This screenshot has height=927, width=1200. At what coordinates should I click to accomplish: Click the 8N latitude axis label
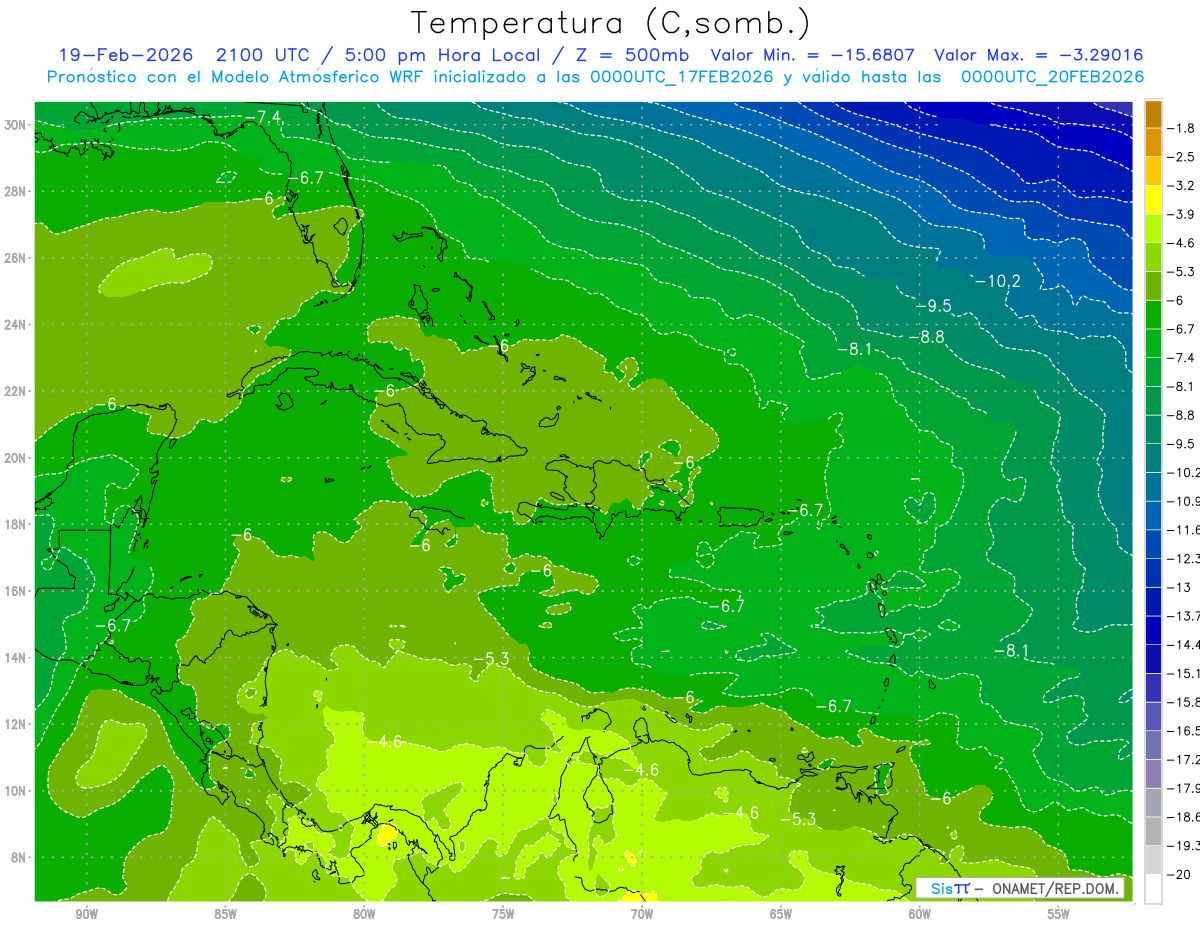pyautogui.click(x=20, y=857)
